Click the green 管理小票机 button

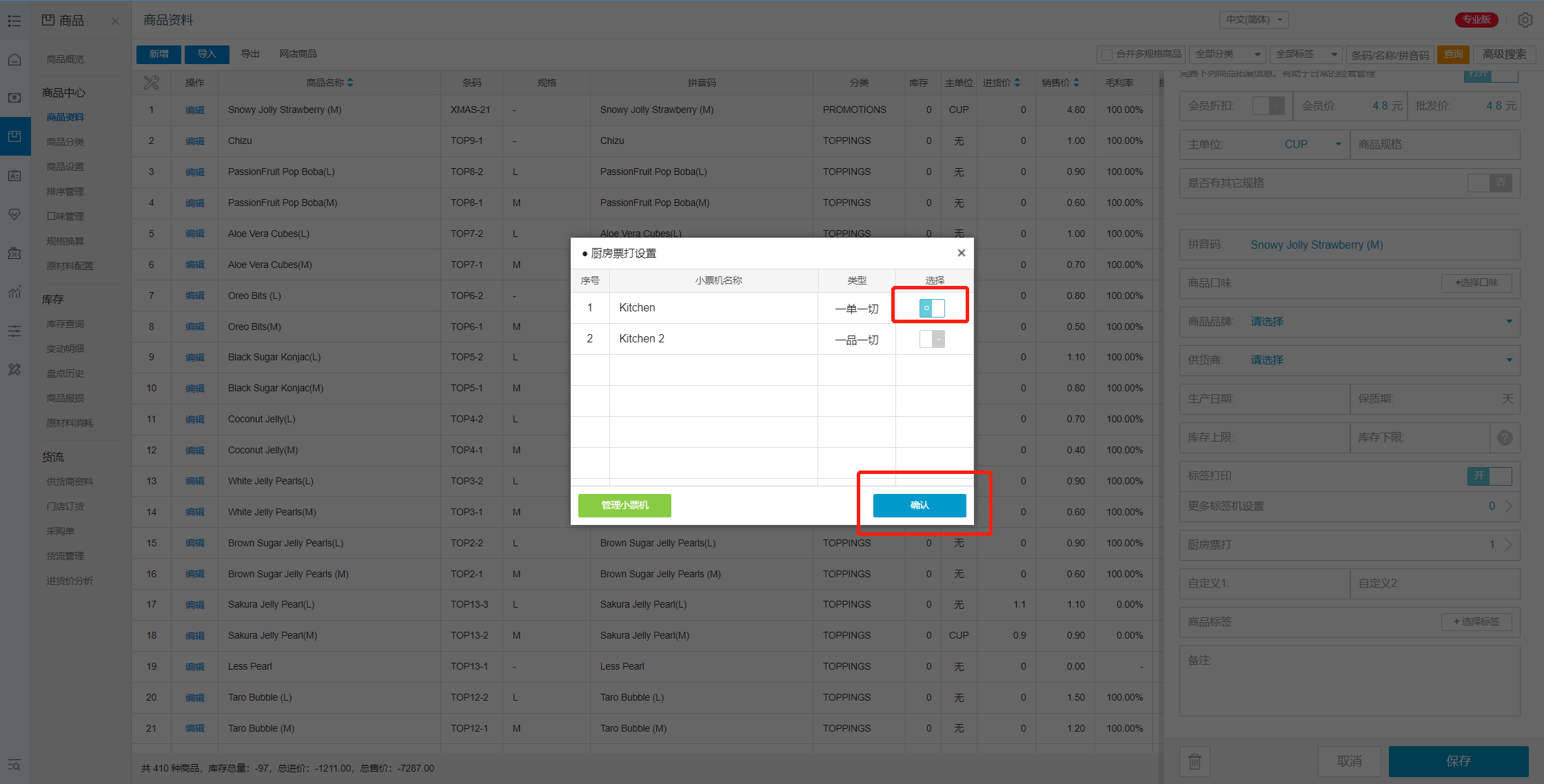(x=624, y=505)
